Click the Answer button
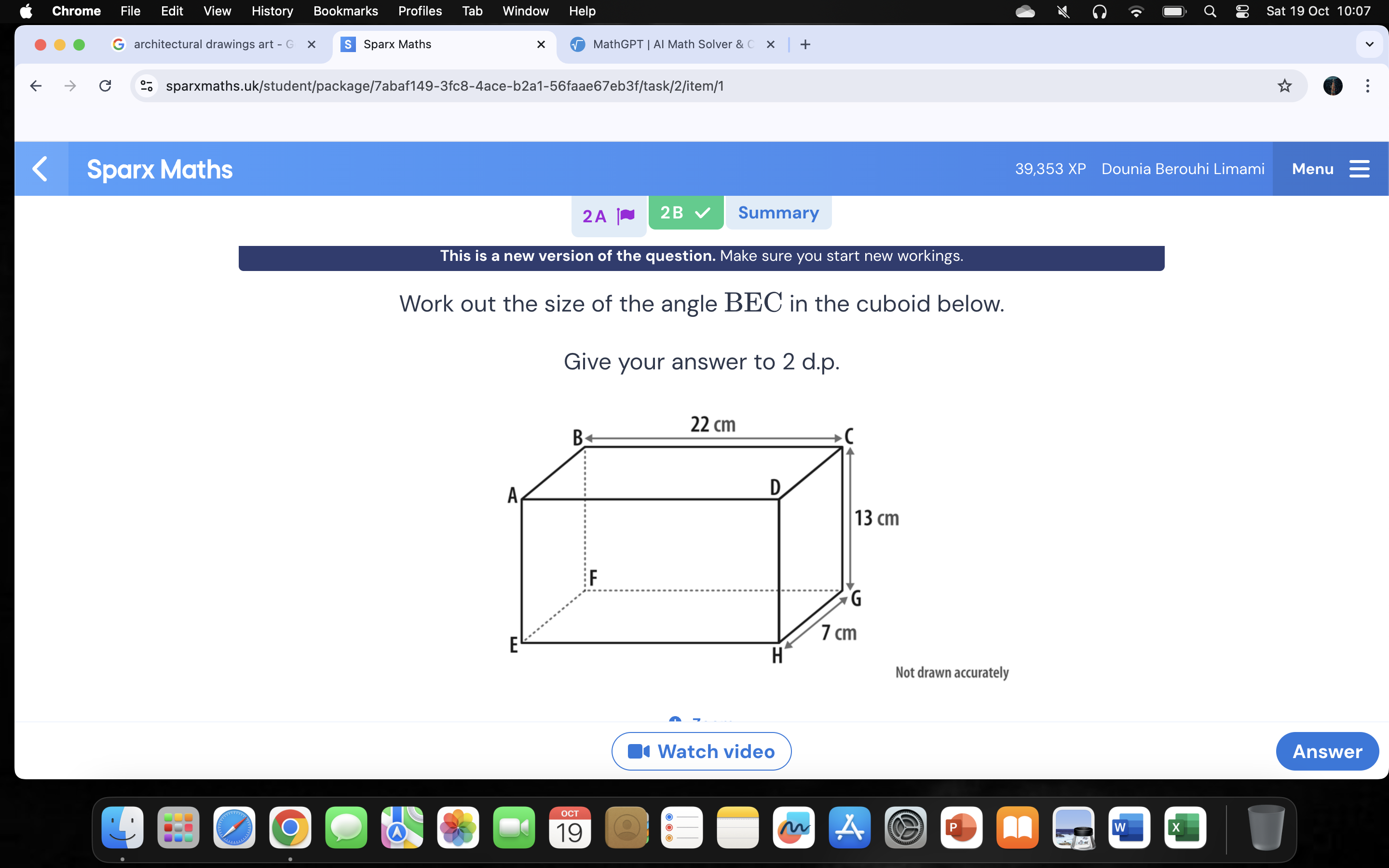Screen dimensions: 1389x868 tap(1326, 750)
